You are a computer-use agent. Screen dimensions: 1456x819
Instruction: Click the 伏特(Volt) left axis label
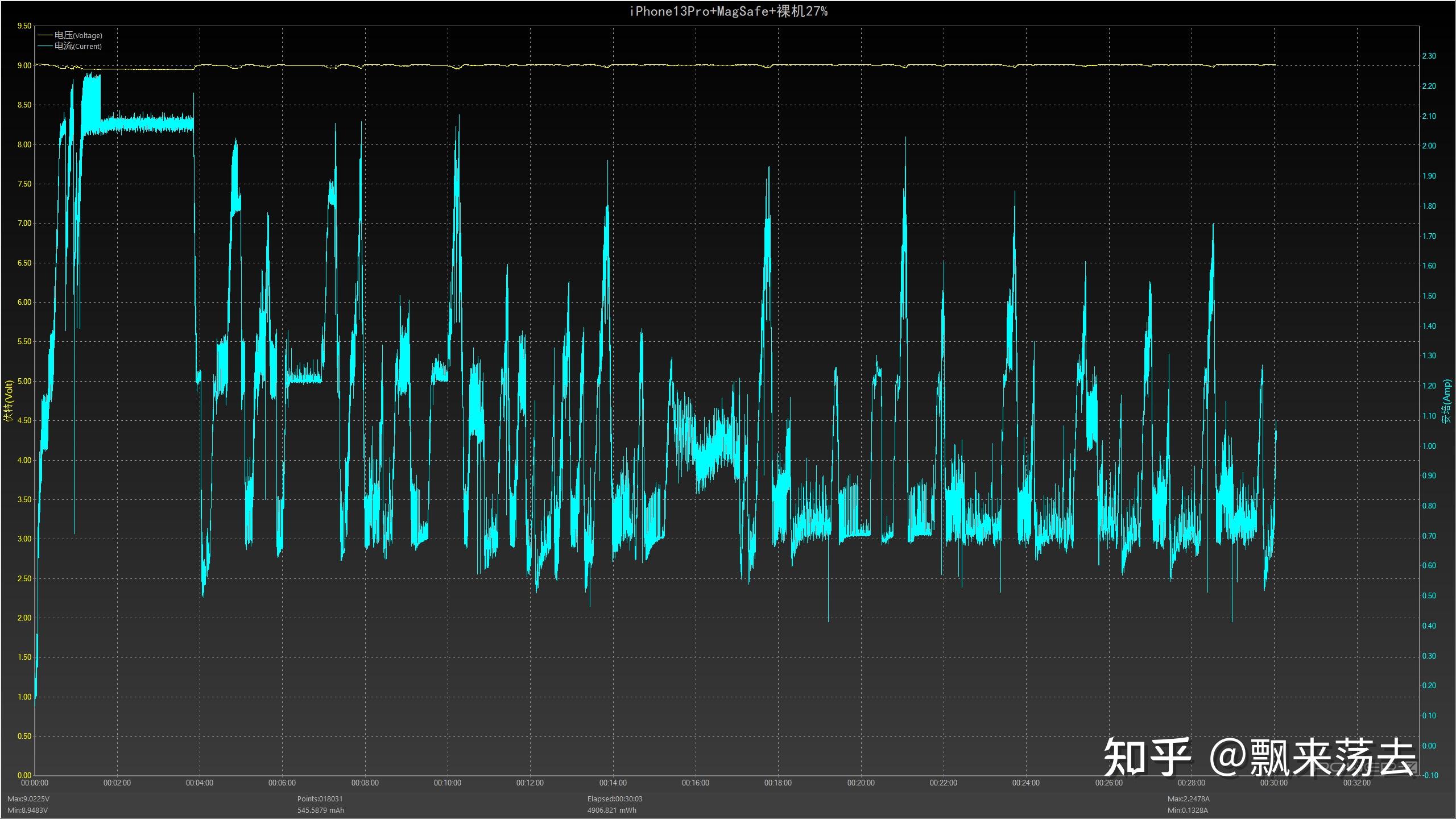click(x=8, y=401)
